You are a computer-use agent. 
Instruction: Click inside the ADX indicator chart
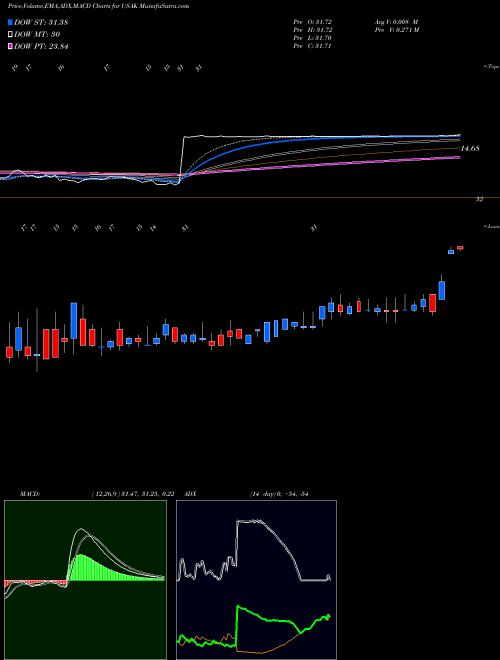[x=256, y=580]
